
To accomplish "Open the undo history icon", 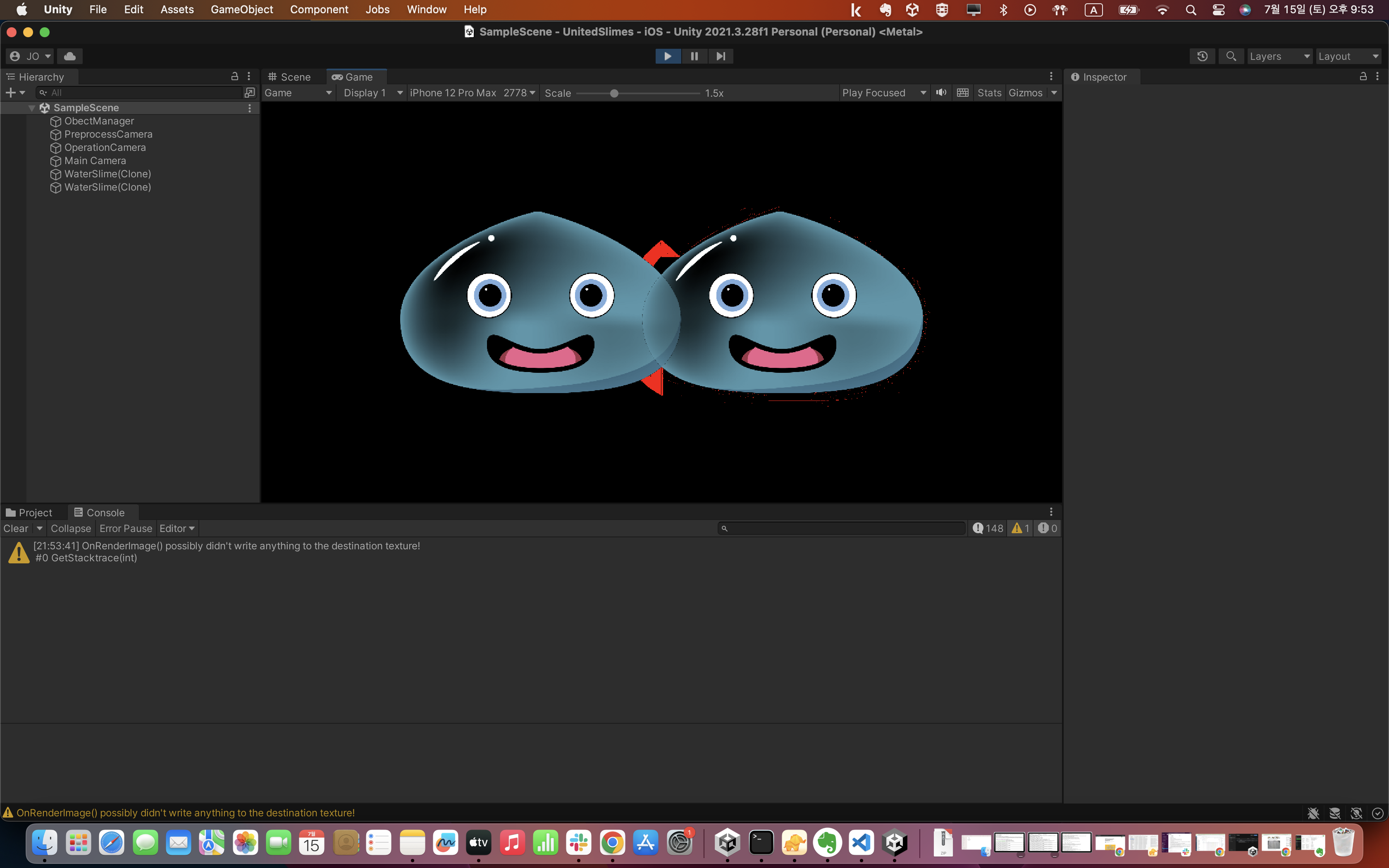I will 1202,56.
